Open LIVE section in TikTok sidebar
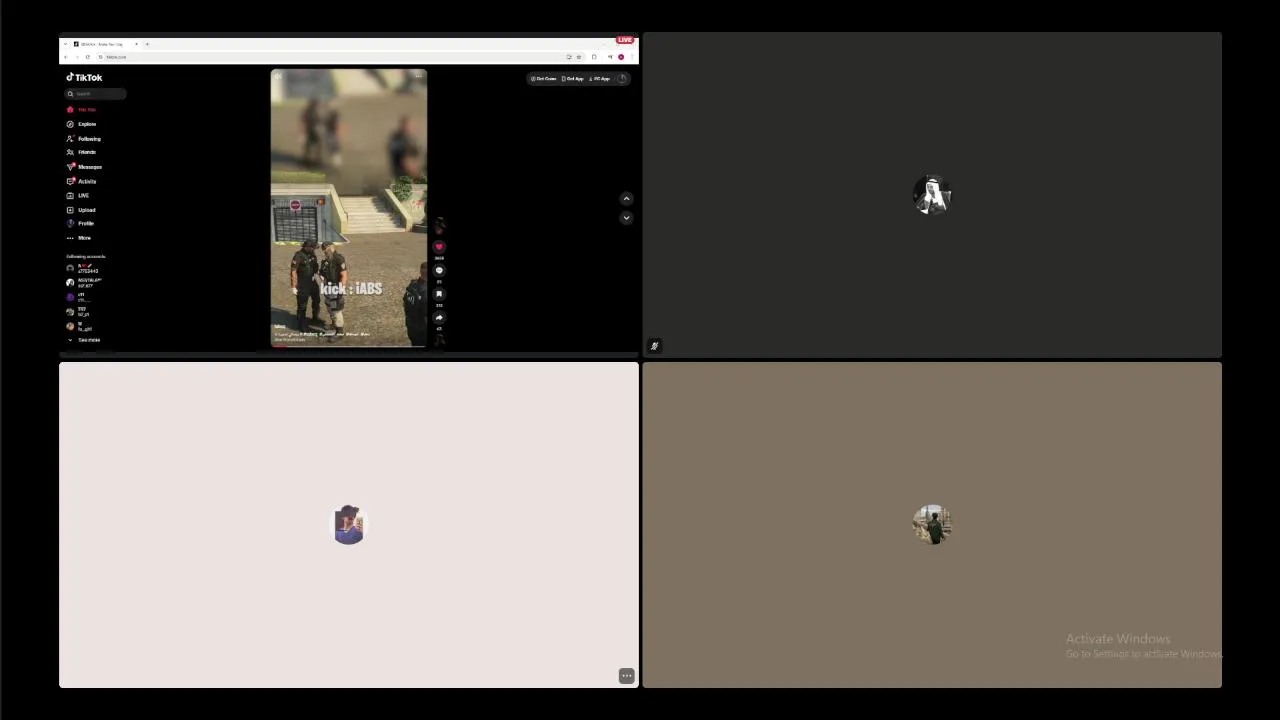Image resolution: width=1280 pixels, height=720 pixels. tap(78, 195)
